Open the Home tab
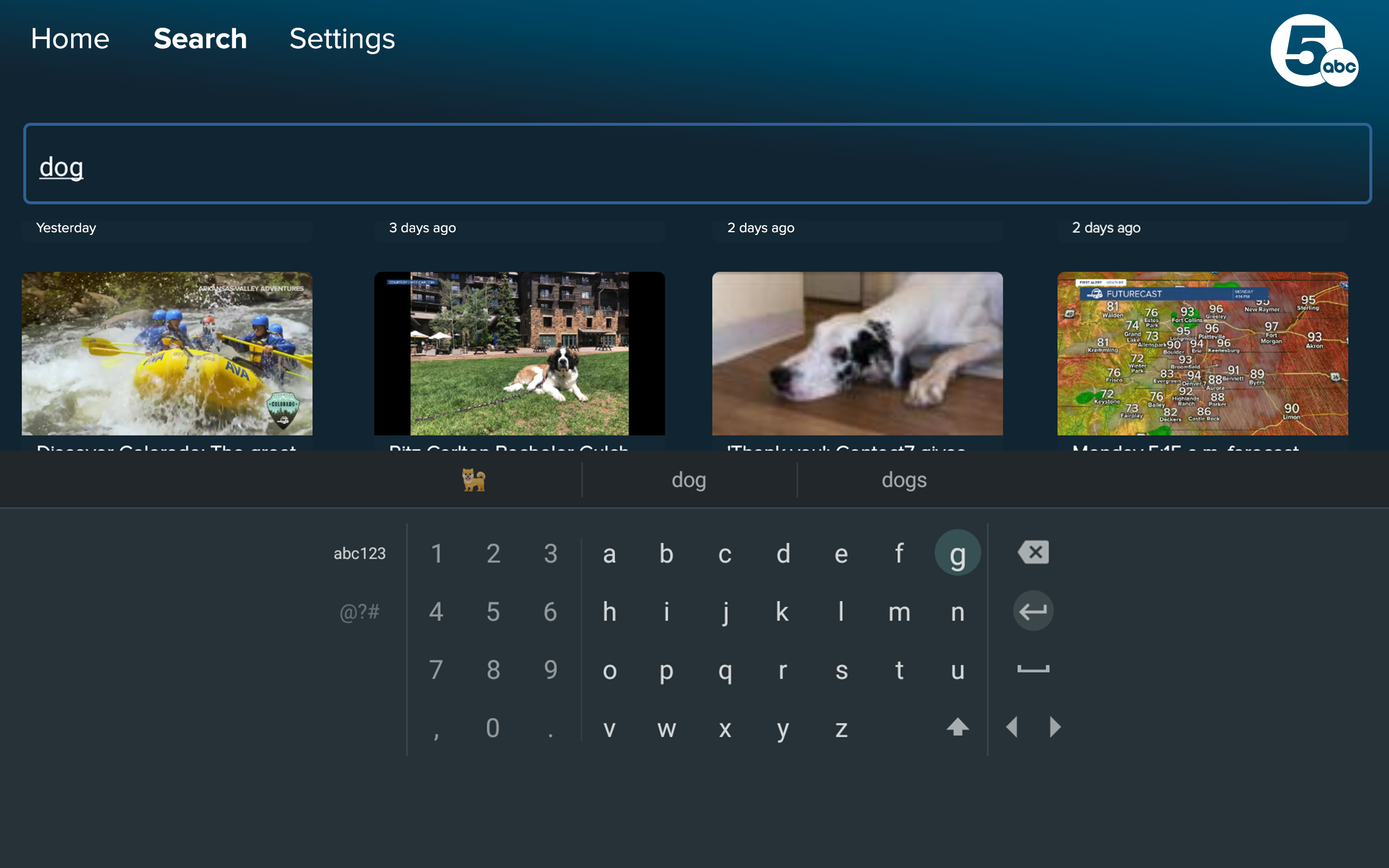 [x=69, y=39]
